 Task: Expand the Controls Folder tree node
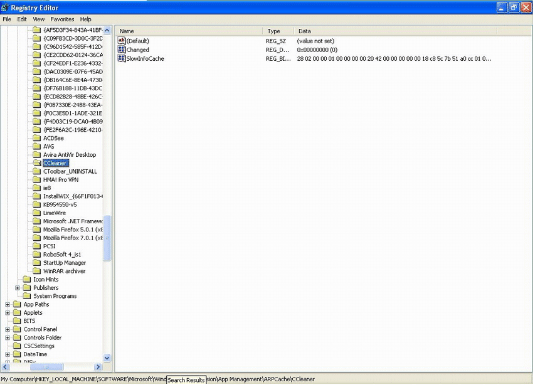7,337
